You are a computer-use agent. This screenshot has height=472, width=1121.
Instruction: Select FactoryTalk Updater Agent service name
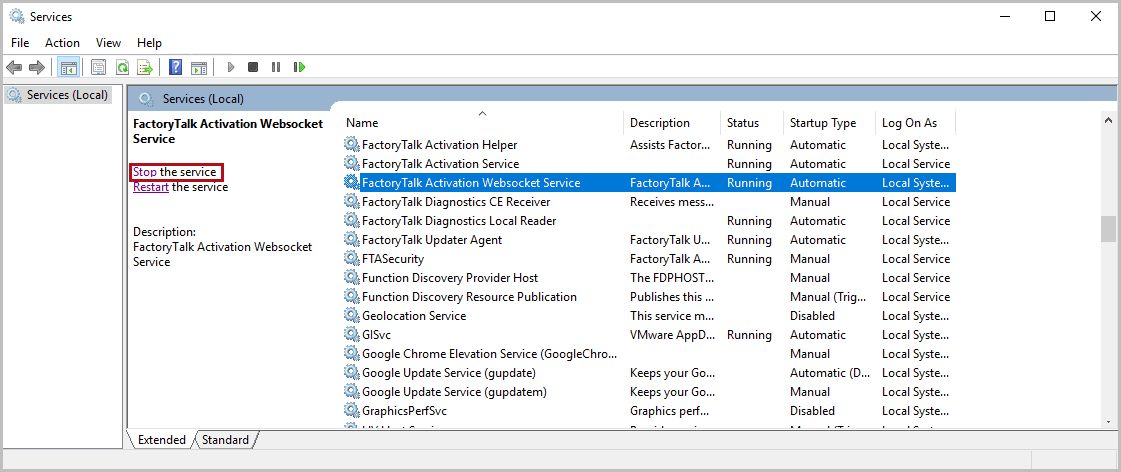pyautogui.click(x=432, y=240)
